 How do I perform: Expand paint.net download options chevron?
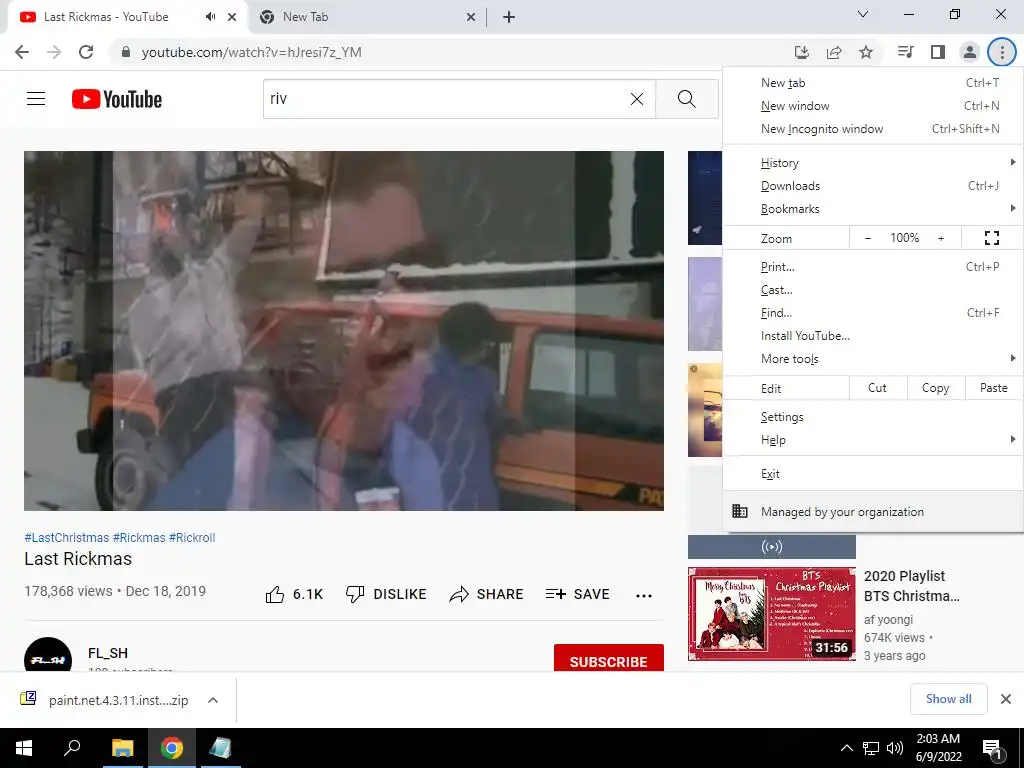pos(213,700)
